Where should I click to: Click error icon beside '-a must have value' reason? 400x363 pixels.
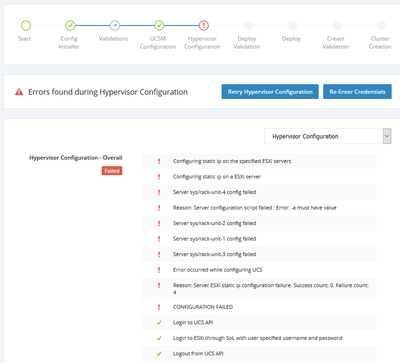coord(159,208)
